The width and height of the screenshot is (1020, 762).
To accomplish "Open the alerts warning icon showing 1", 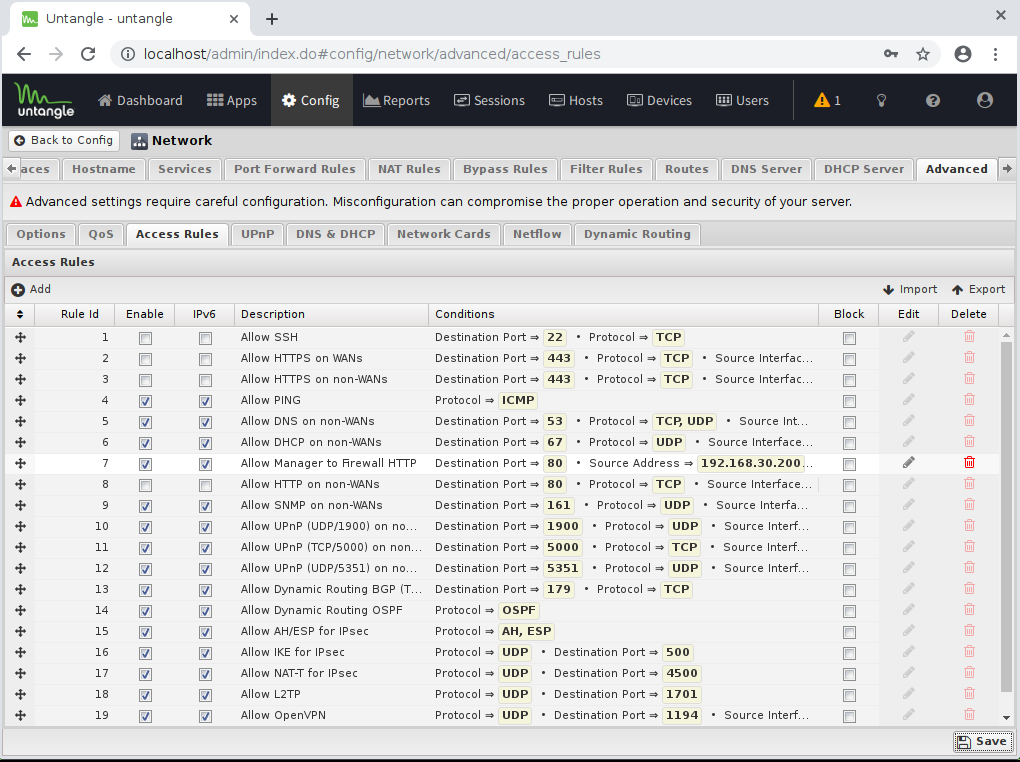I will coord(827,100).
